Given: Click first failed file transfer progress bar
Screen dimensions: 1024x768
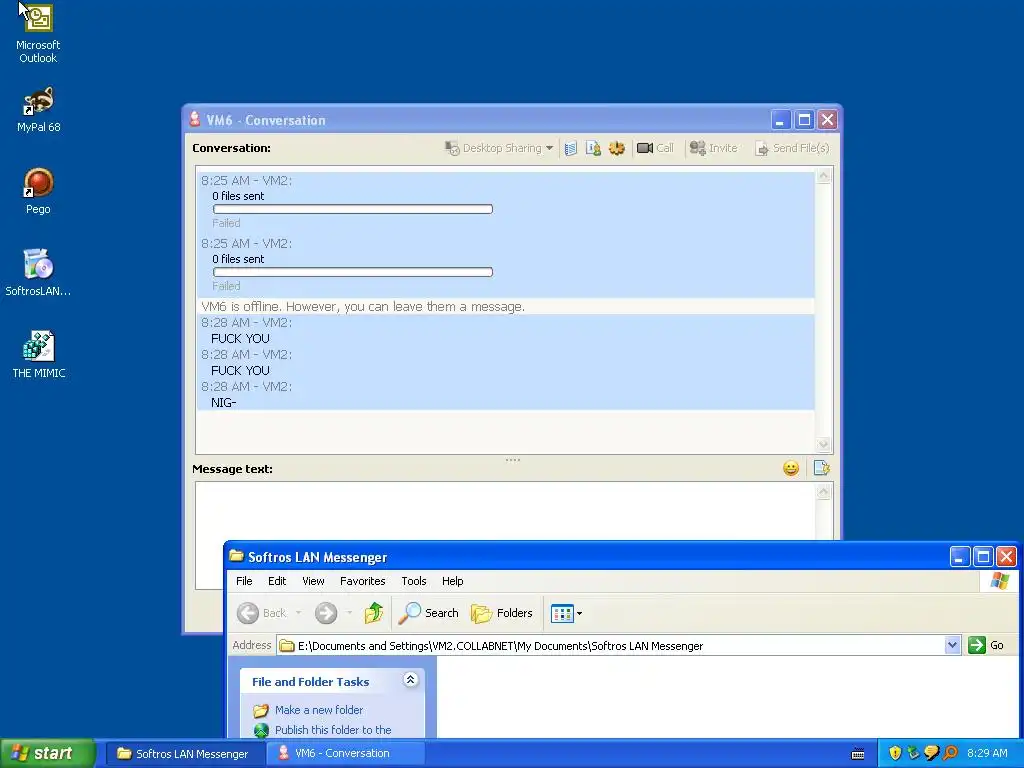Looking at the screenshot, I should tap(353, 209).
